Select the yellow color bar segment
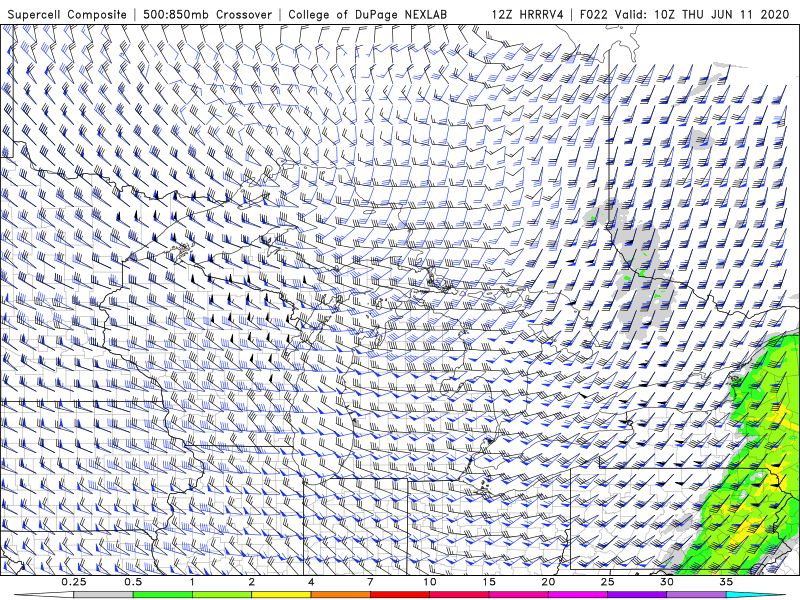Viewport: 800px width, 600px height. (x=281, y=595)
